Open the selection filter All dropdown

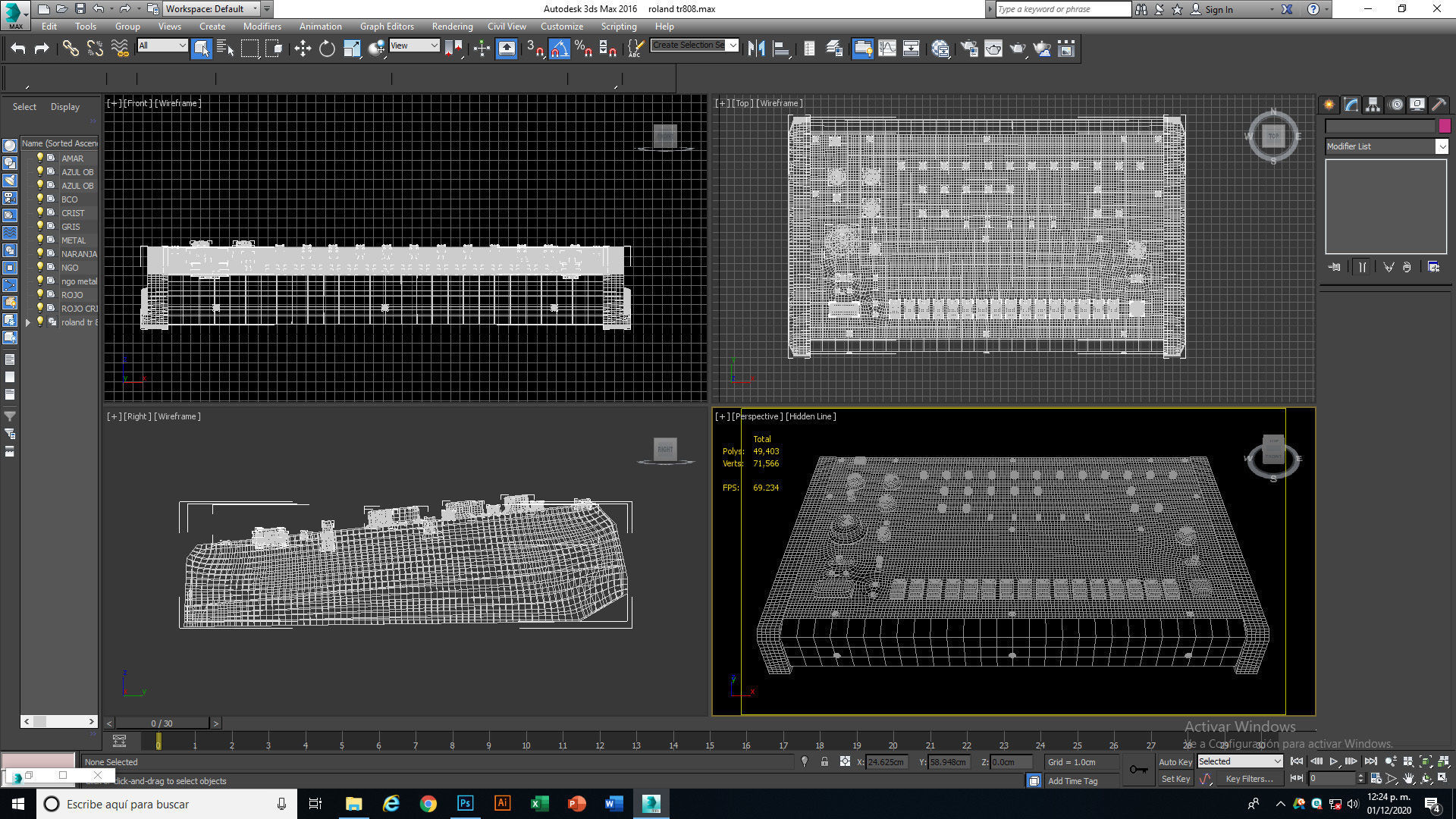pos(162,45)
